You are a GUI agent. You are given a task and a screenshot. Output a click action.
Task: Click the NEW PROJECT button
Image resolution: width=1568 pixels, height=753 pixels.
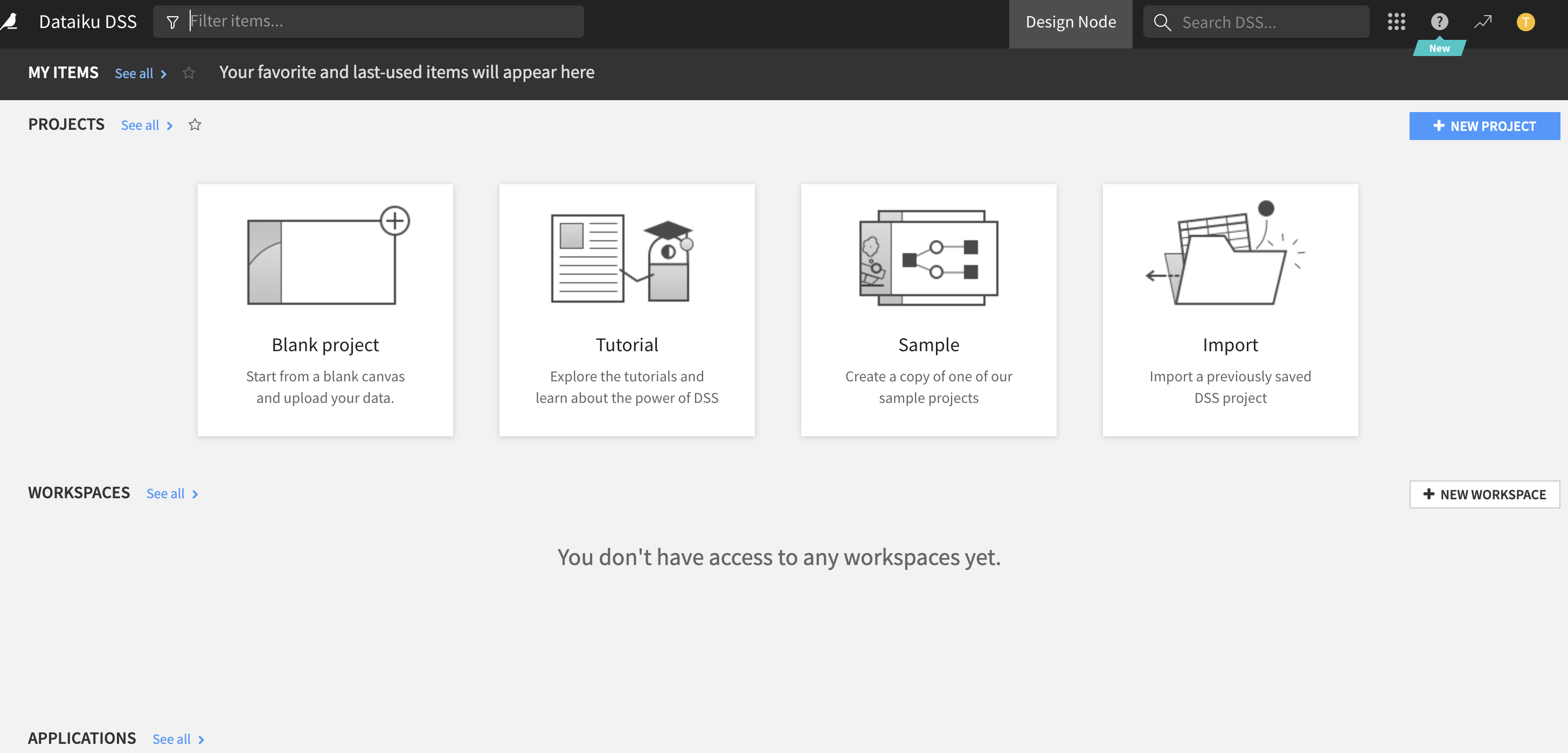coord(1484,126)
